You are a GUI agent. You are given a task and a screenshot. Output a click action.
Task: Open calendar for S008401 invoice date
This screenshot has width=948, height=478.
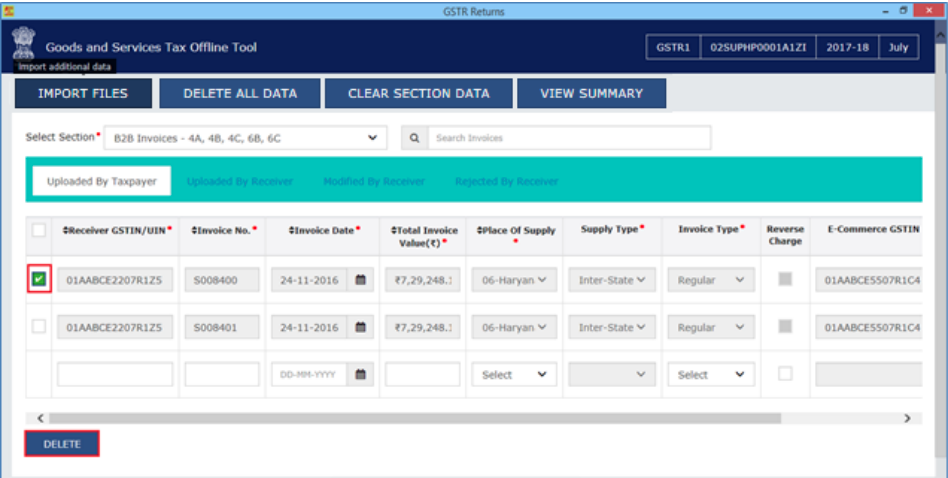click(360, 327)
